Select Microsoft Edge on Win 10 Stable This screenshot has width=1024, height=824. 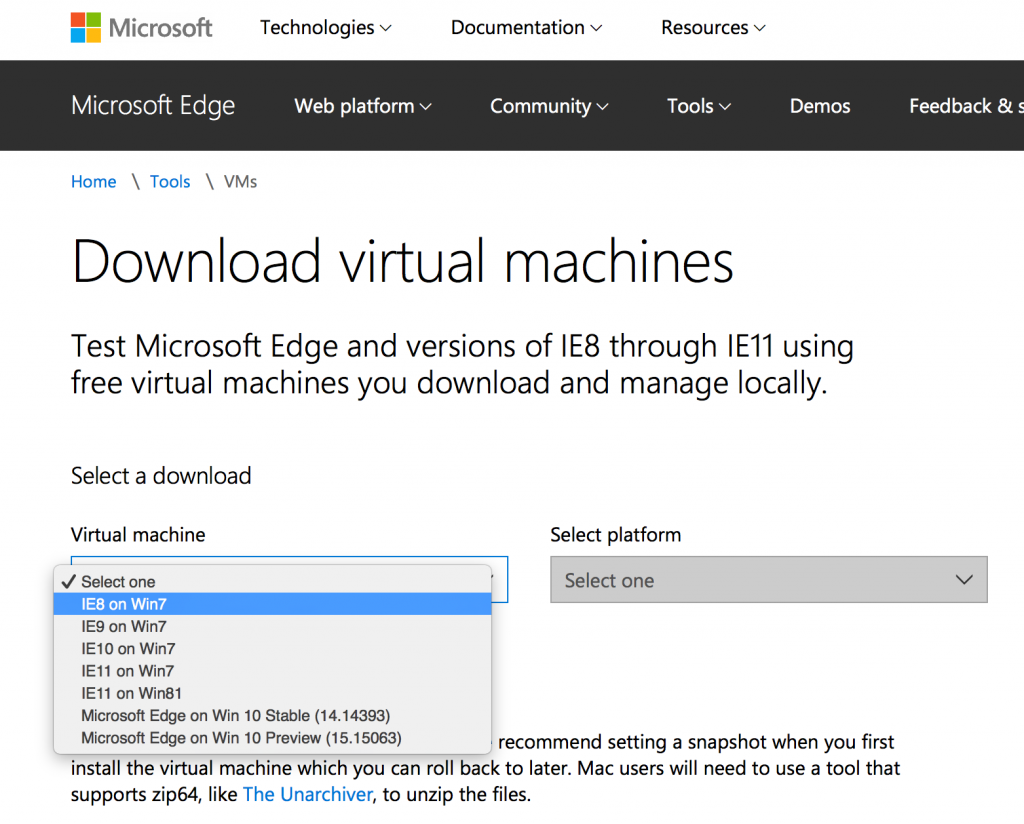272,715
